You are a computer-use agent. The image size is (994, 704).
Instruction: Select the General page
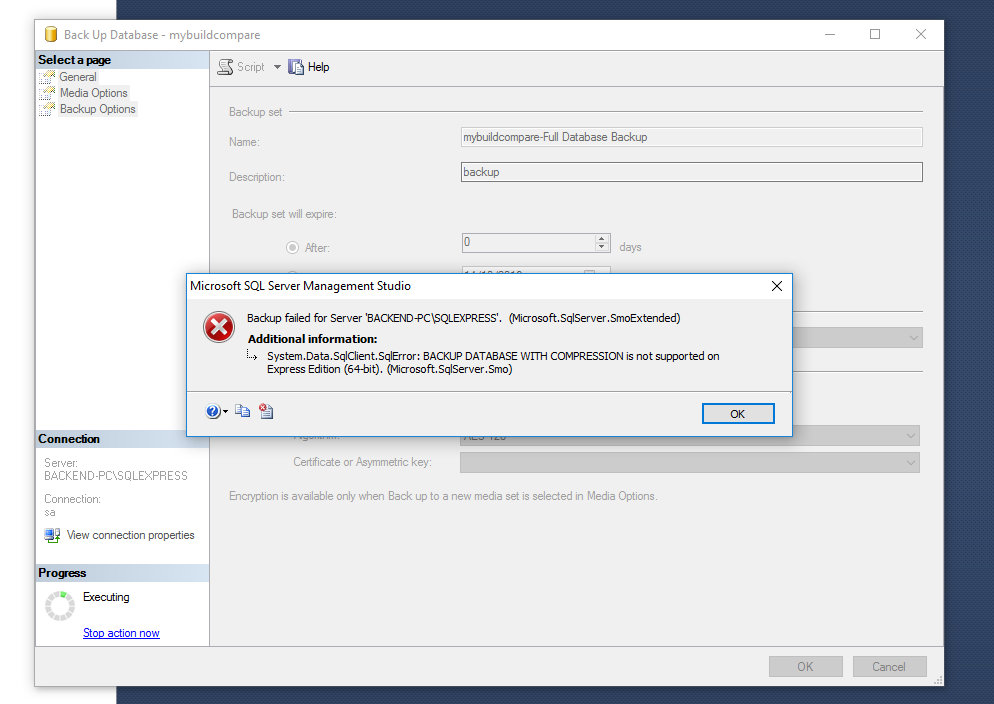(x=78, y=77)
